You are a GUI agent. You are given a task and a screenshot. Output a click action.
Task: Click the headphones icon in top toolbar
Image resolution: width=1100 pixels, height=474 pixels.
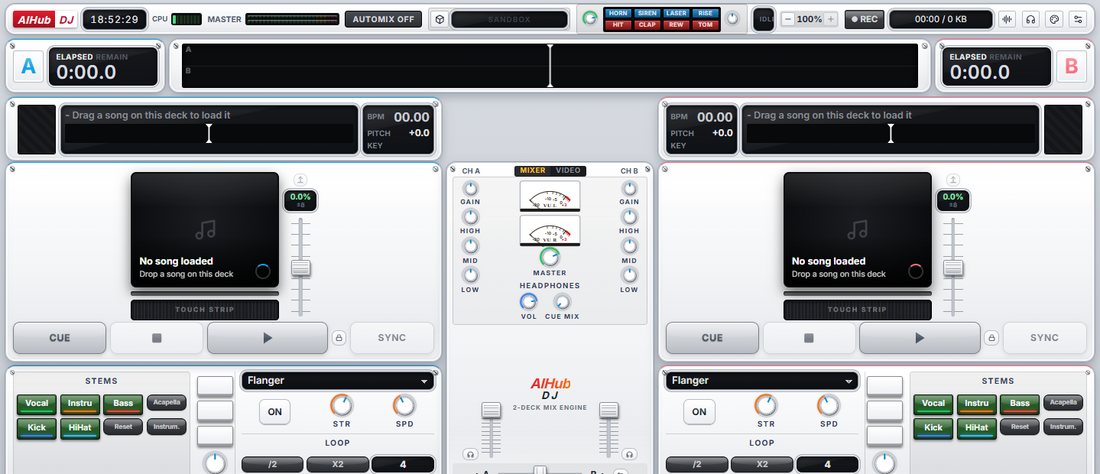pyautogui.click(x=1031, y=19)
